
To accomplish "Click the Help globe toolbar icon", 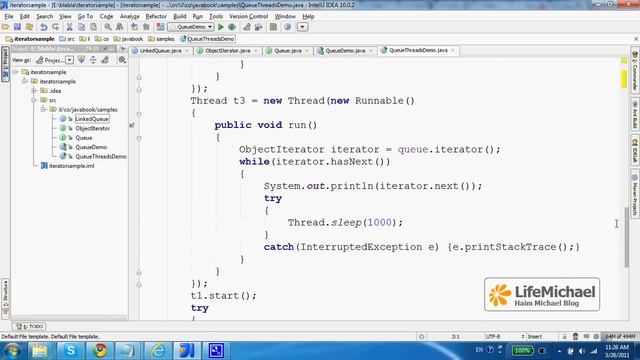I will 287,27.
